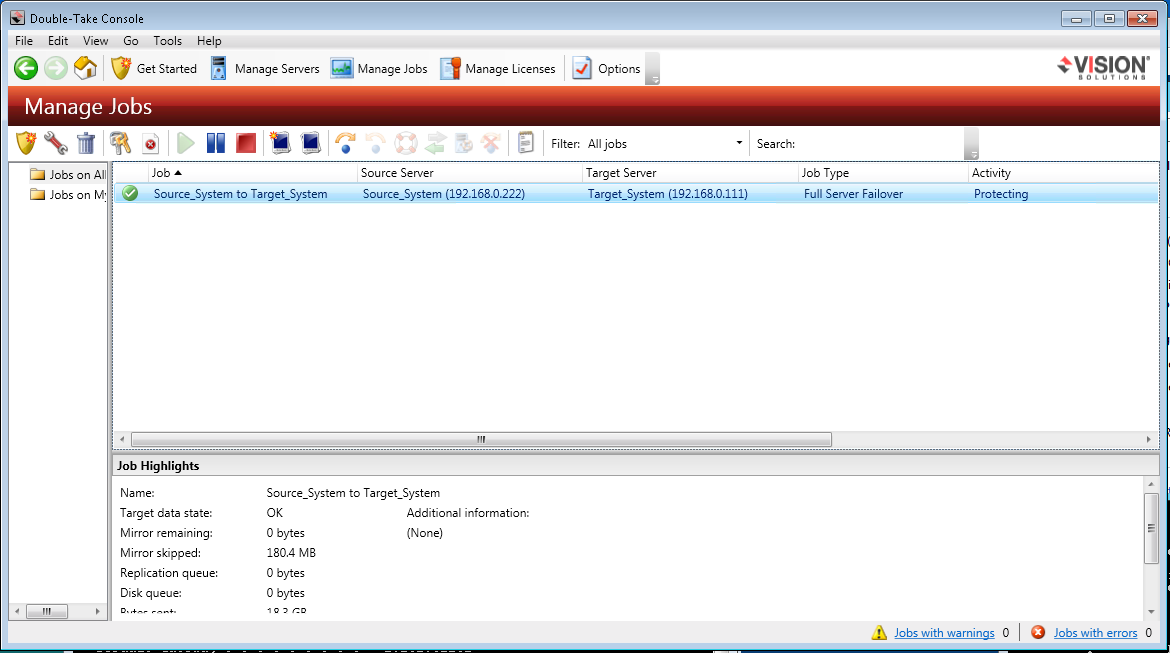Sort by the Job column header
Screen dimensions: 1170x653
(x=160, y=173)
